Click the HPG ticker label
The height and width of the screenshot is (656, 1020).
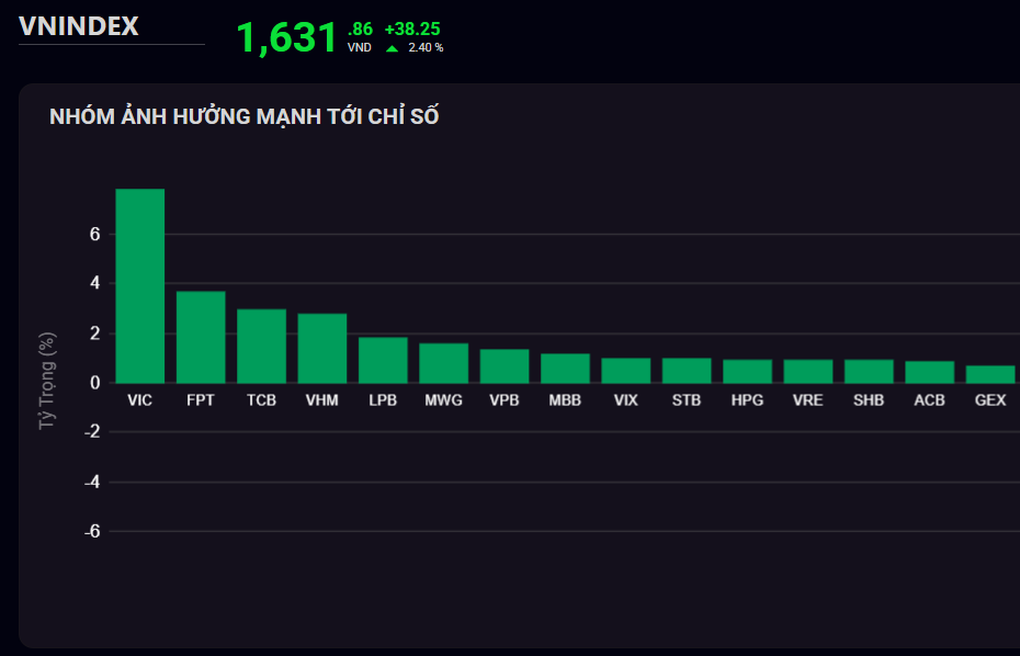pos(746,399)
